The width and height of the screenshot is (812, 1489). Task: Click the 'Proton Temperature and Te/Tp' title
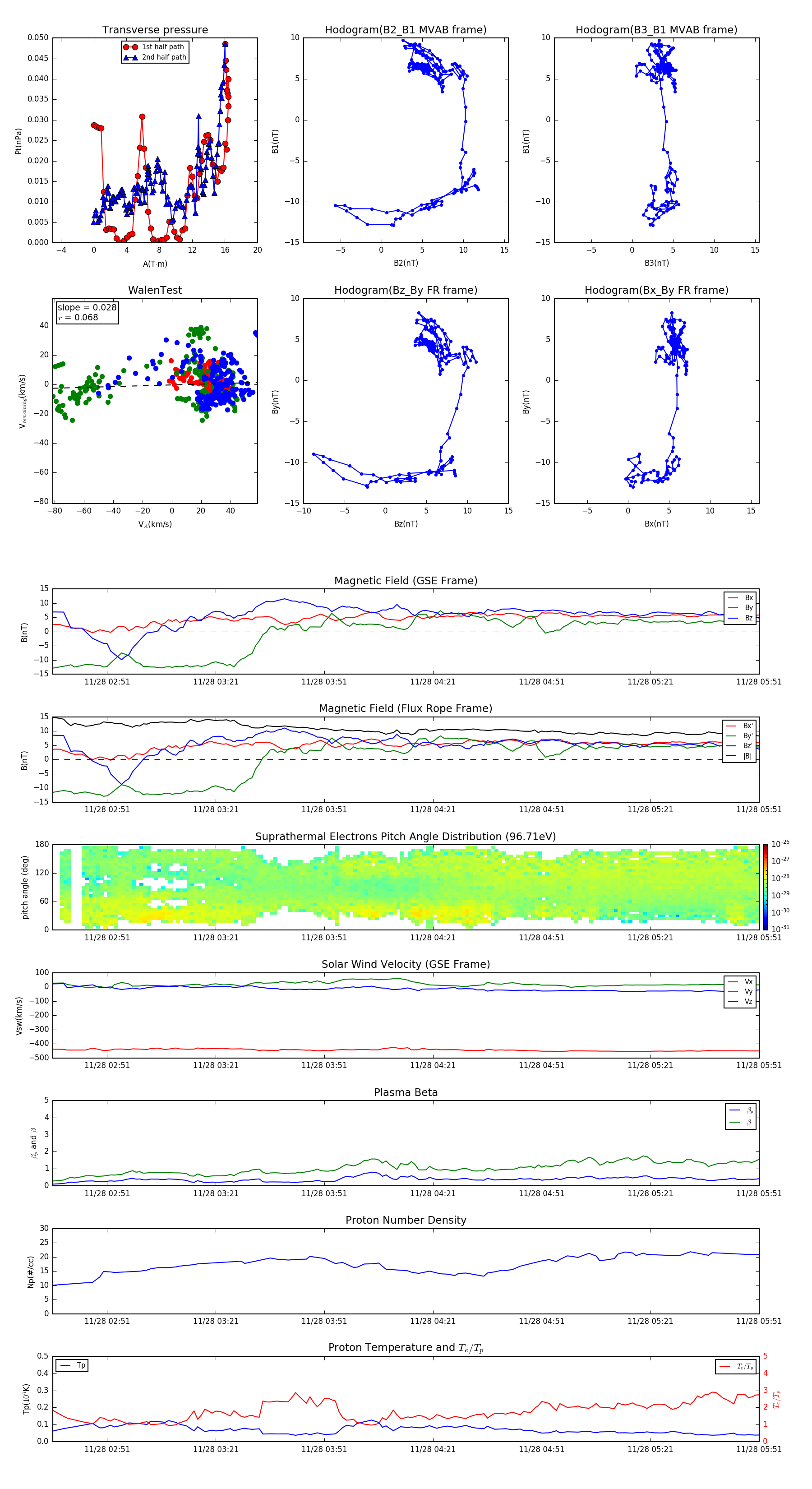(x=406, y=1347)
